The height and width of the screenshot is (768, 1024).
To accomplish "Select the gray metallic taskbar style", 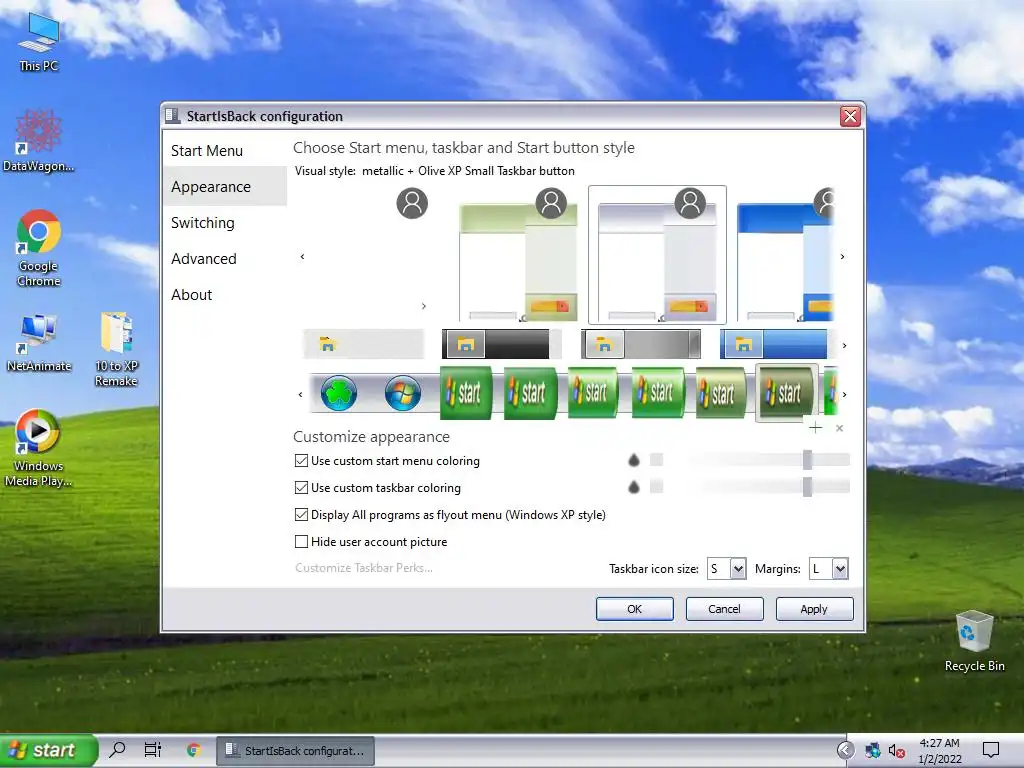I will 641,344.
